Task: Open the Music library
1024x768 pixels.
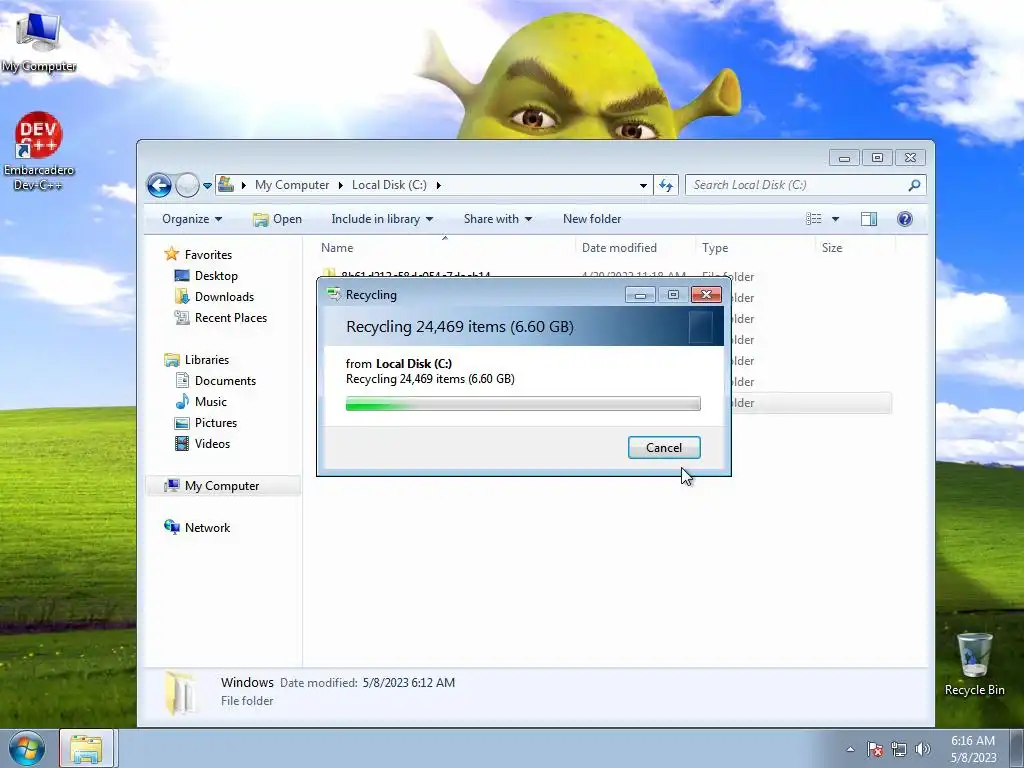Action: point(210,402)
